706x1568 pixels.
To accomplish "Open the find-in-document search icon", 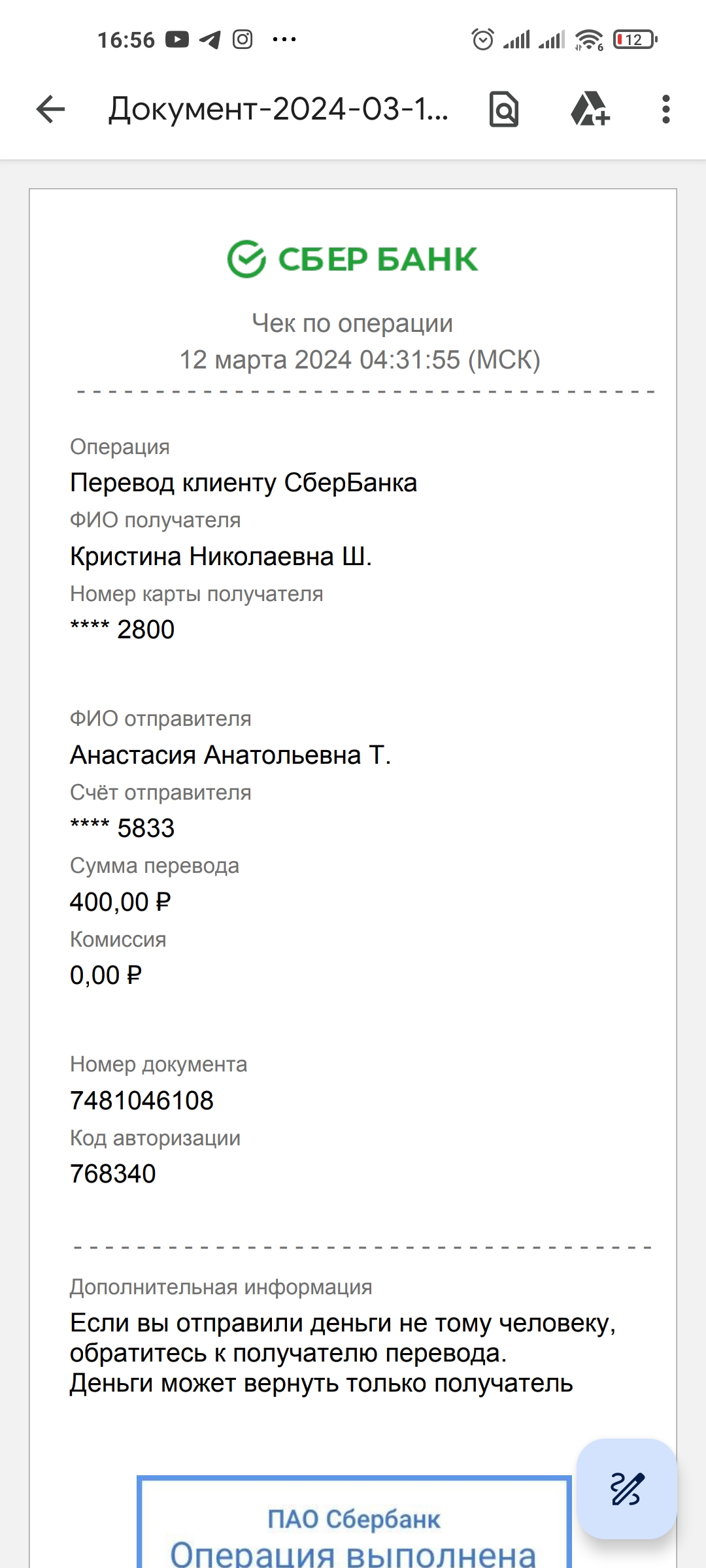I will click(x=504, y=109).
